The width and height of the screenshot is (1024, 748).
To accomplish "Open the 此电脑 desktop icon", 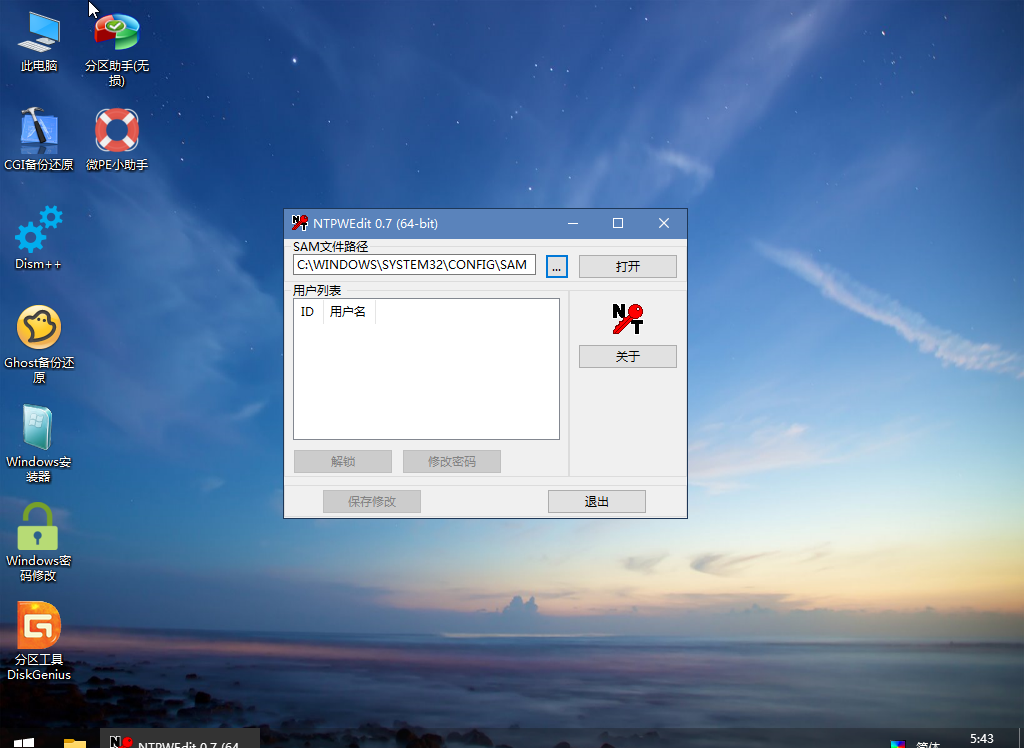I will coord(39,34).
